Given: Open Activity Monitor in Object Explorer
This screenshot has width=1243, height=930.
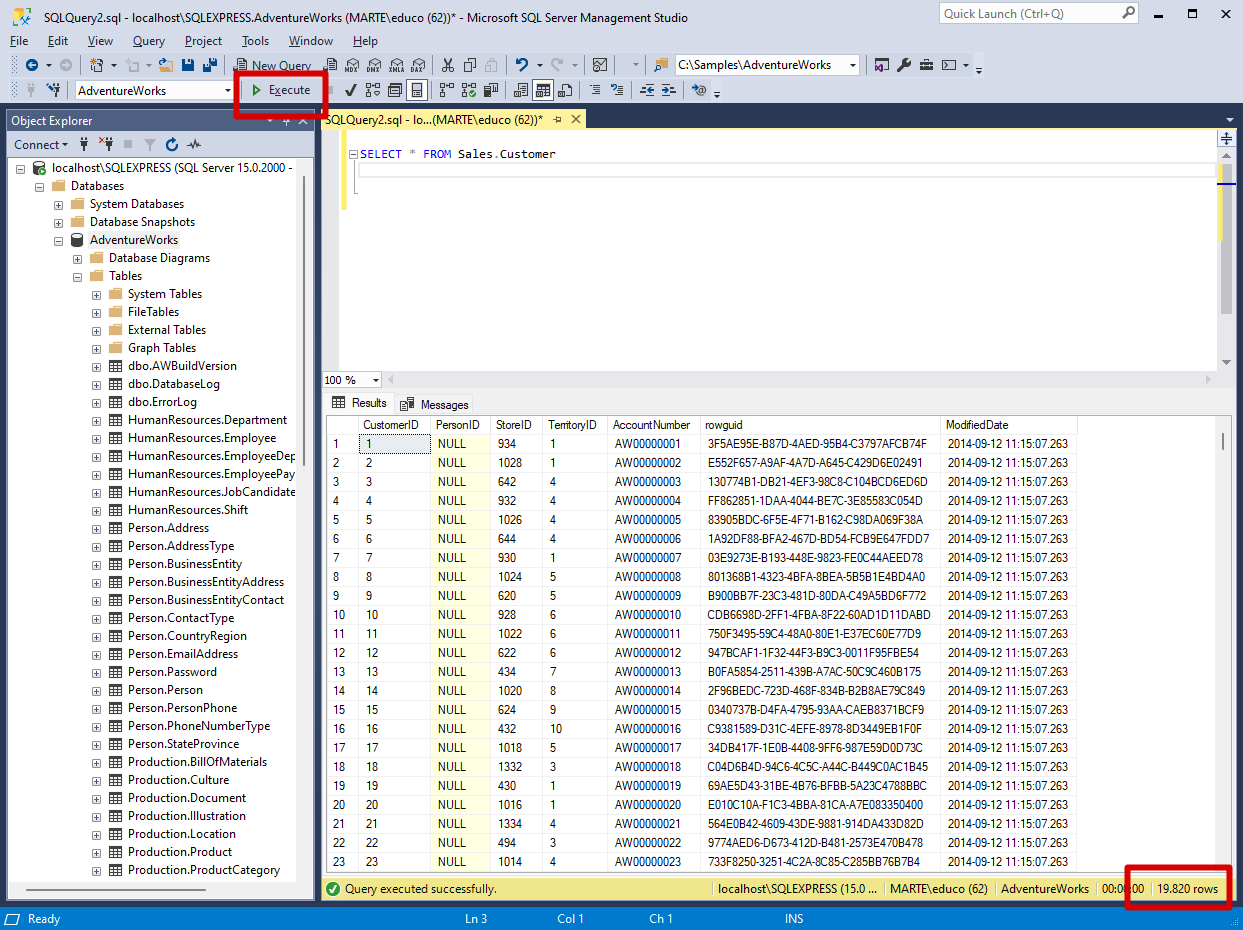Looking at the screenshot, I should pos(194,144).
